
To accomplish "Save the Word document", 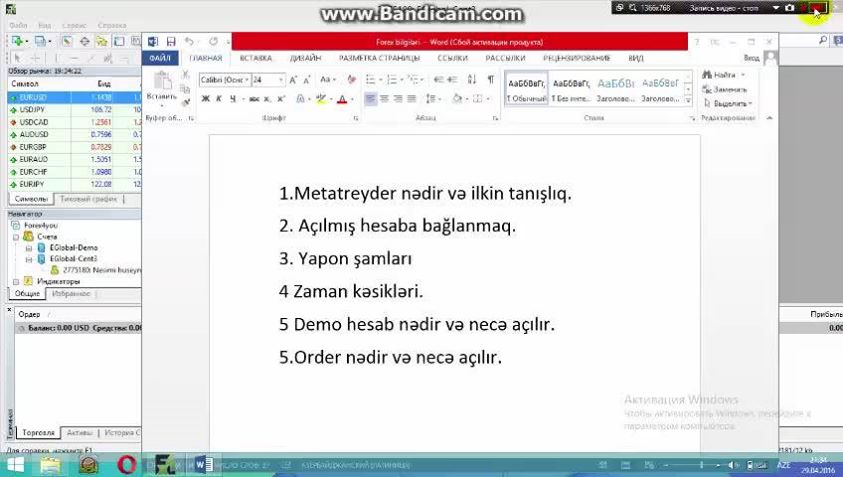I will (x=171, y=42).
